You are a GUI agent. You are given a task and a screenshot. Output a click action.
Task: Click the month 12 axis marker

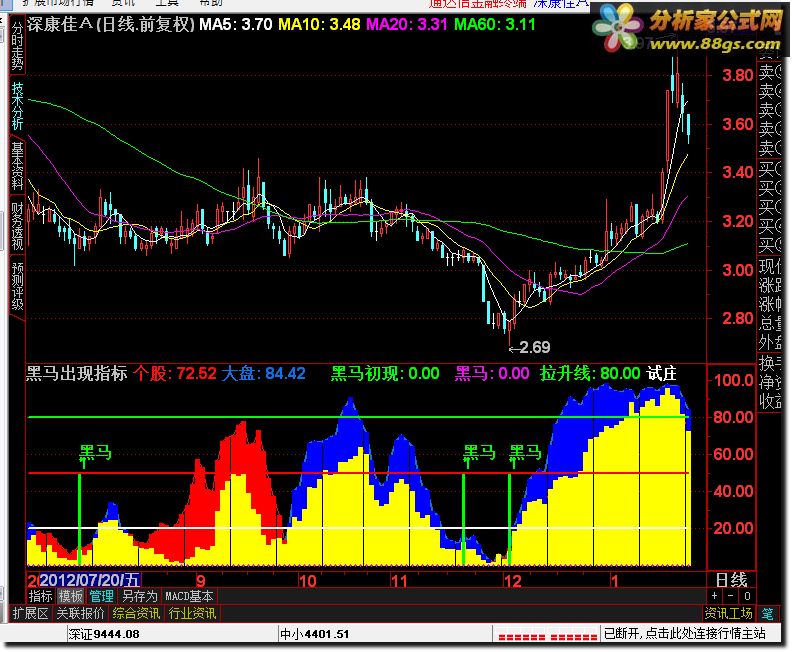(512, 581)
